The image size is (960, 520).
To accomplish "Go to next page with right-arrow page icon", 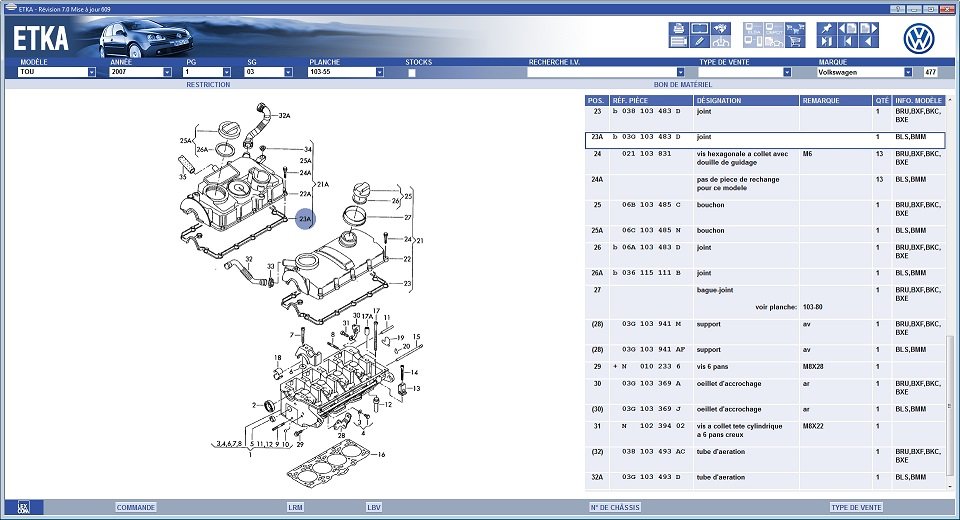I will pyautogui.click(x=869, y=29).
